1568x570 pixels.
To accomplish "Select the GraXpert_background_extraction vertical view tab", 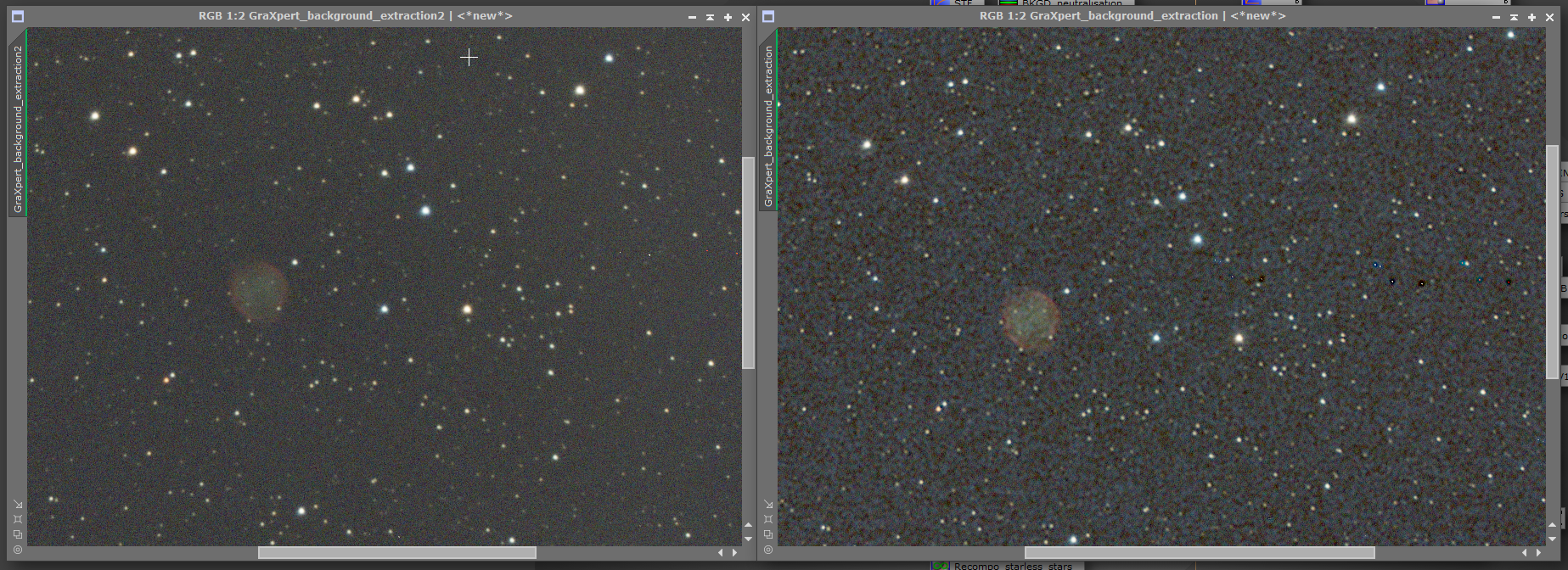I will point(768,120).
